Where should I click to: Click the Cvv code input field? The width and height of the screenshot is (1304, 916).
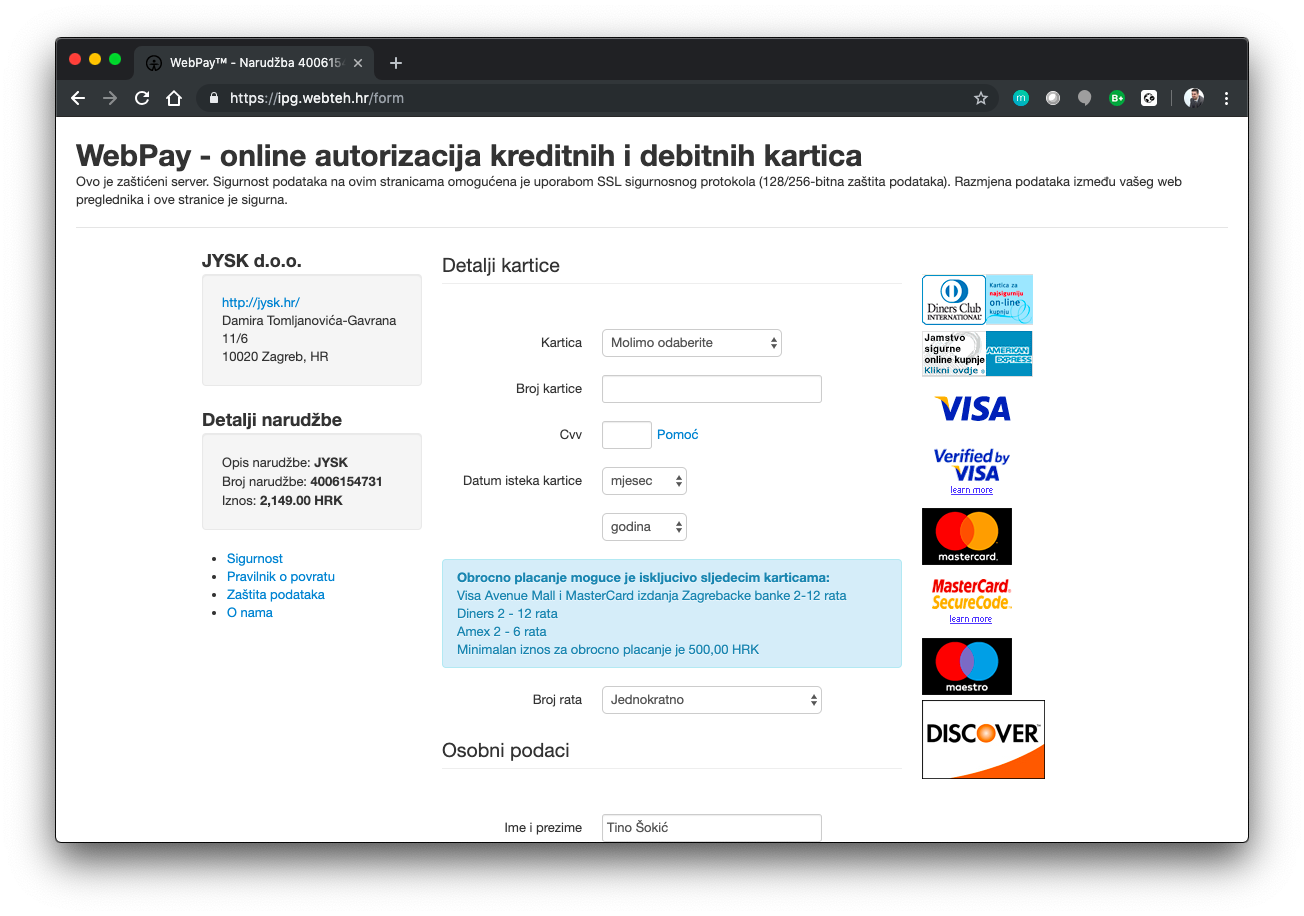click(x=626, y=435)
